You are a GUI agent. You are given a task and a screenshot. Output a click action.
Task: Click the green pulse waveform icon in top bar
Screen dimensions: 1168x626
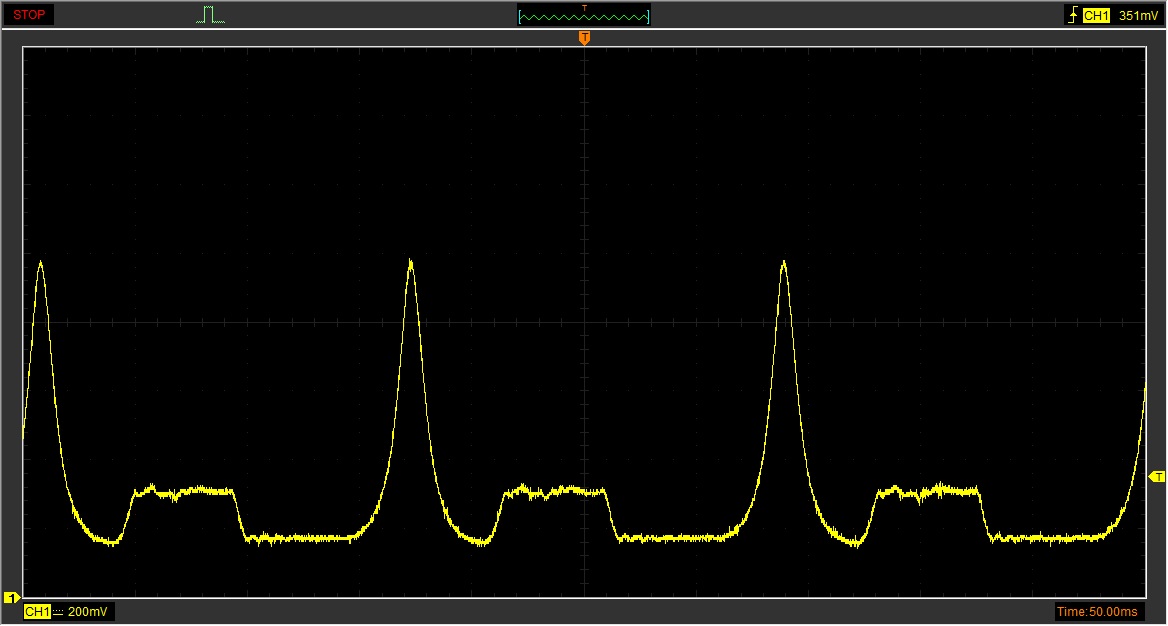(x=210, y=15)
